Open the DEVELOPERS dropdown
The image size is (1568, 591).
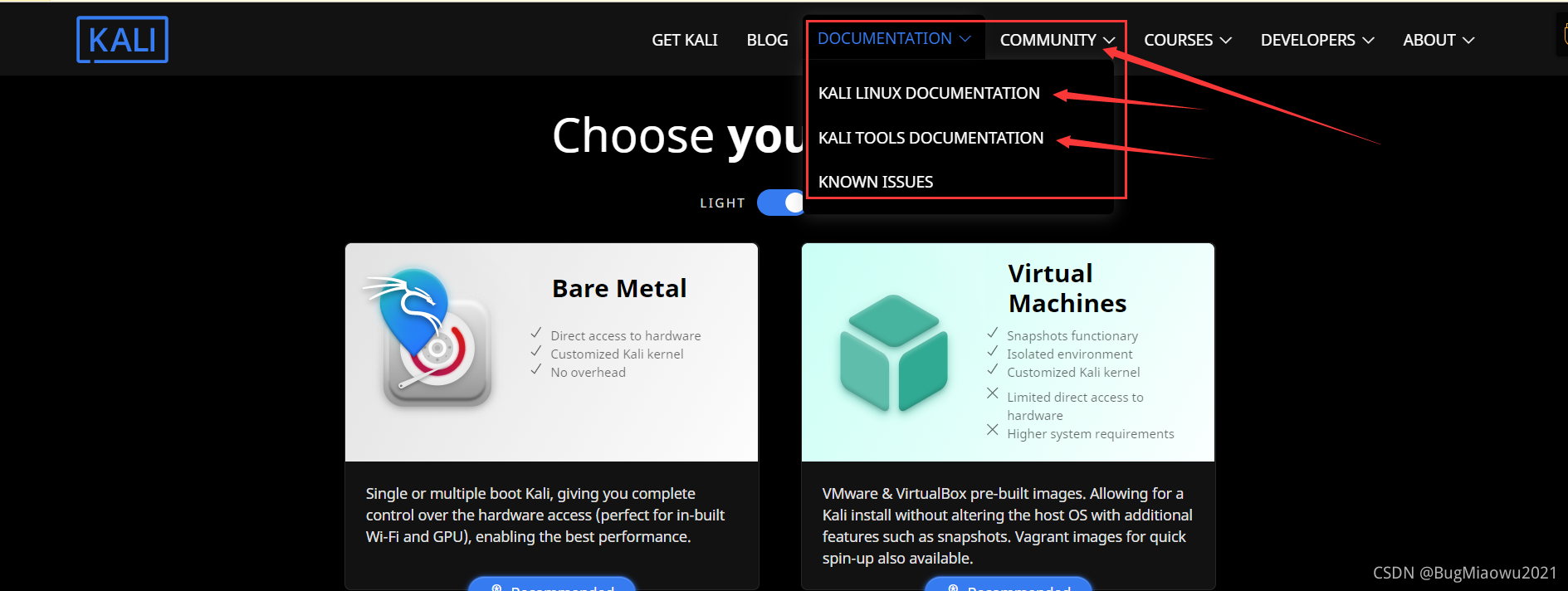(1317, 40)
